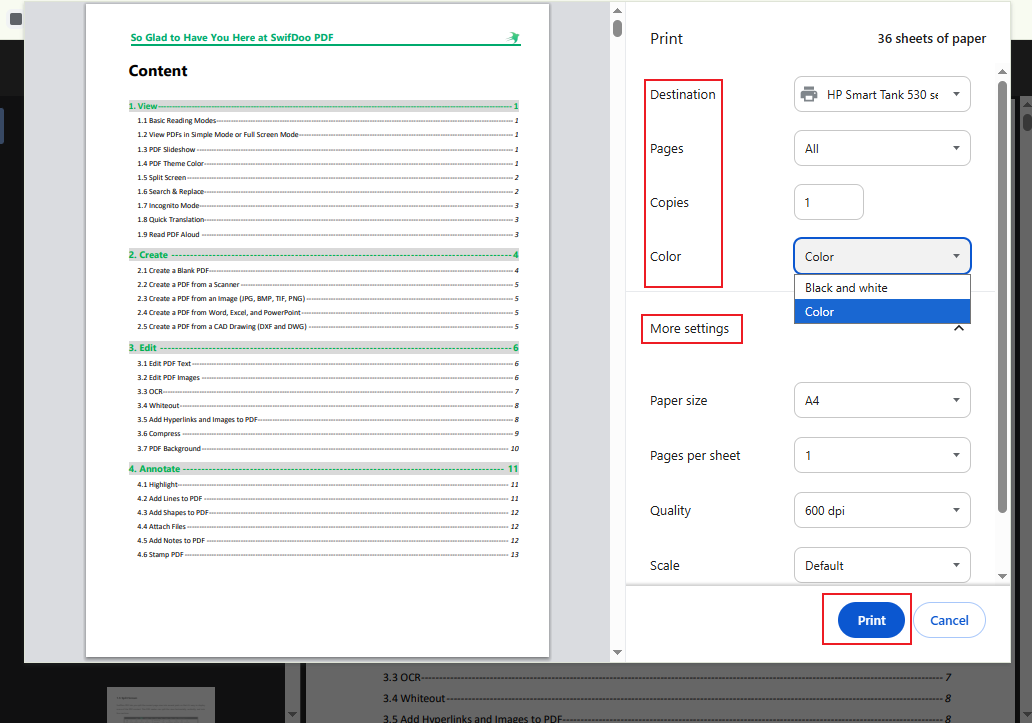Click the settings scrollbar up arrow

point(1002,71)
